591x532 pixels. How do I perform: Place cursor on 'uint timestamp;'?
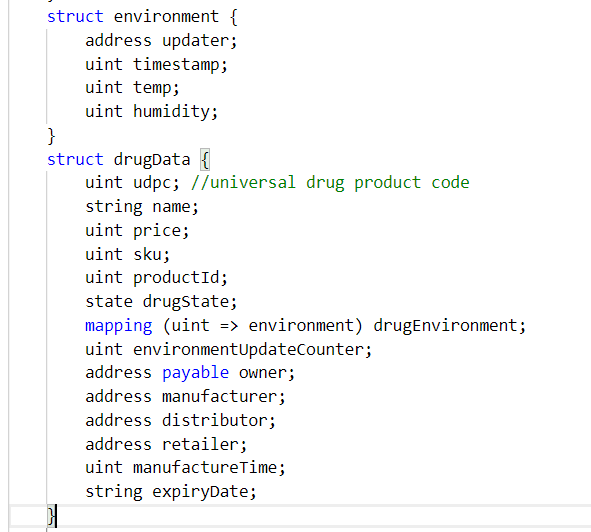(x=156, y=64)
